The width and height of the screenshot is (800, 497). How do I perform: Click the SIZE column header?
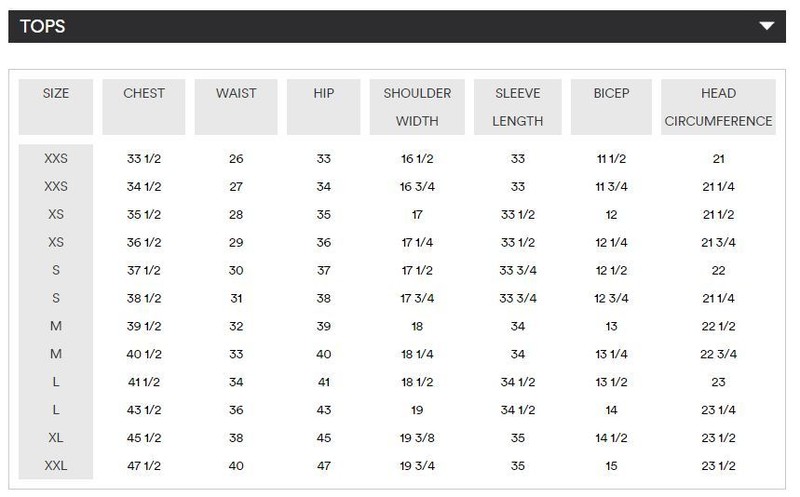tap(56, 94)
